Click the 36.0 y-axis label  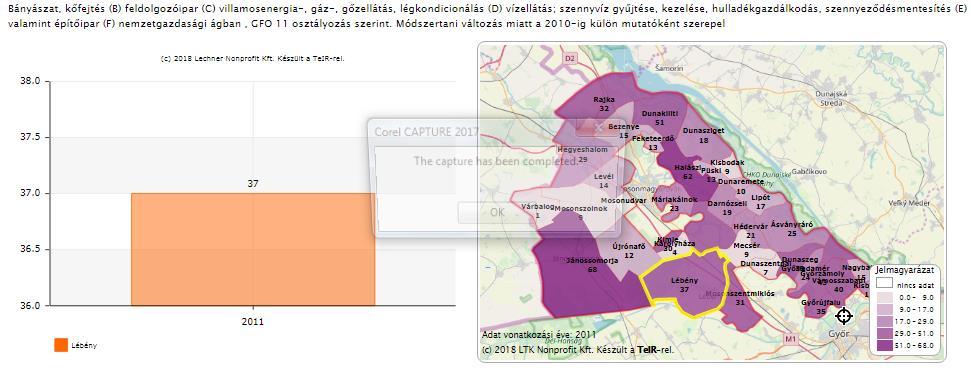(29, 305)
